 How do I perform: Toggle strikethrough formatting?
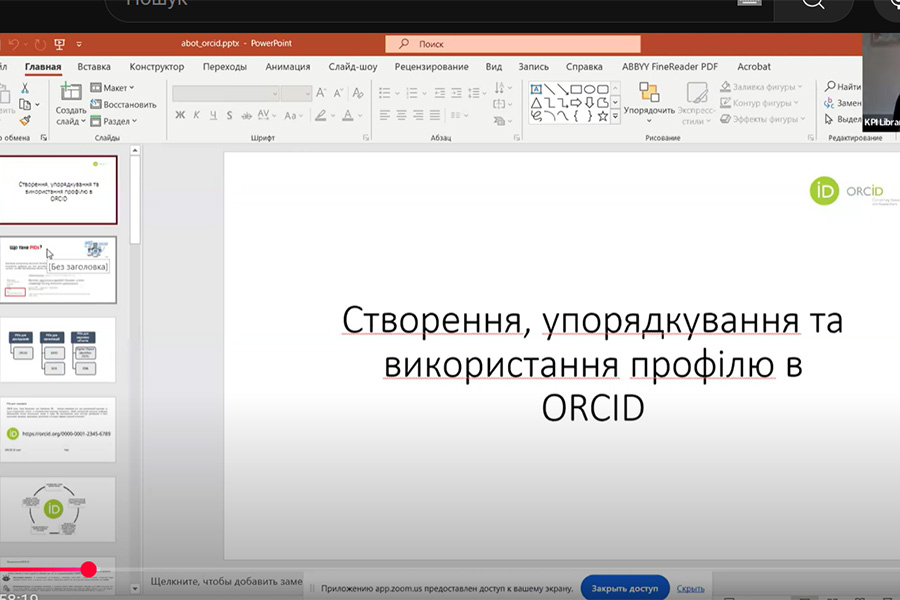pos(246,115)
